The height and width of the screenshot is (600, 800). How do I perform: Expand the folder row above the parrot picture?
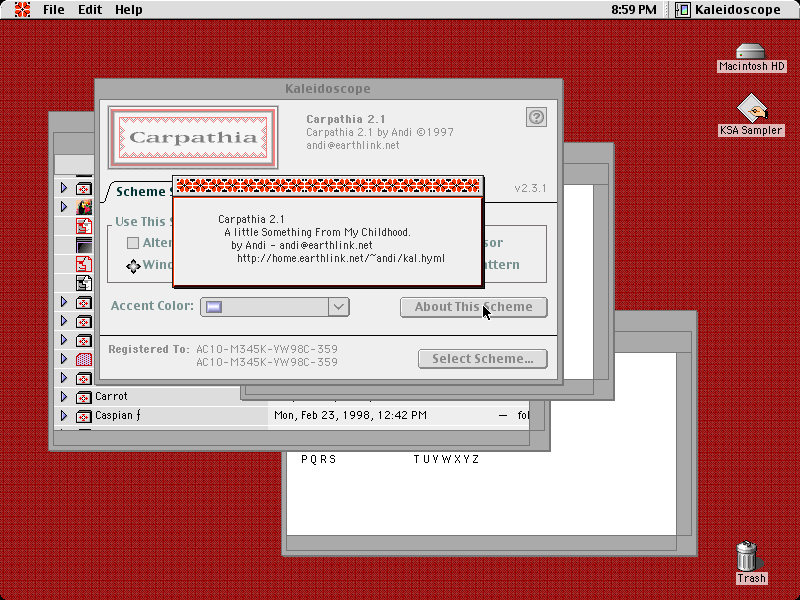[64, 188]
